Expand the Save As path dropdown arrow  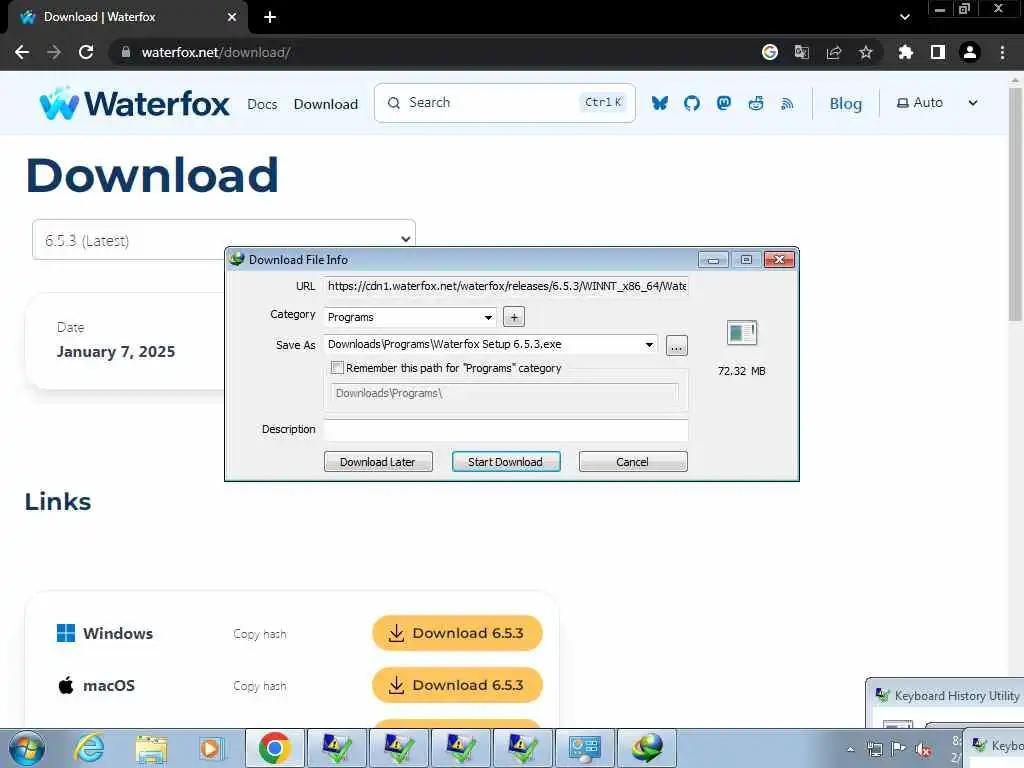pyautogui.click(x=649, y=345)
